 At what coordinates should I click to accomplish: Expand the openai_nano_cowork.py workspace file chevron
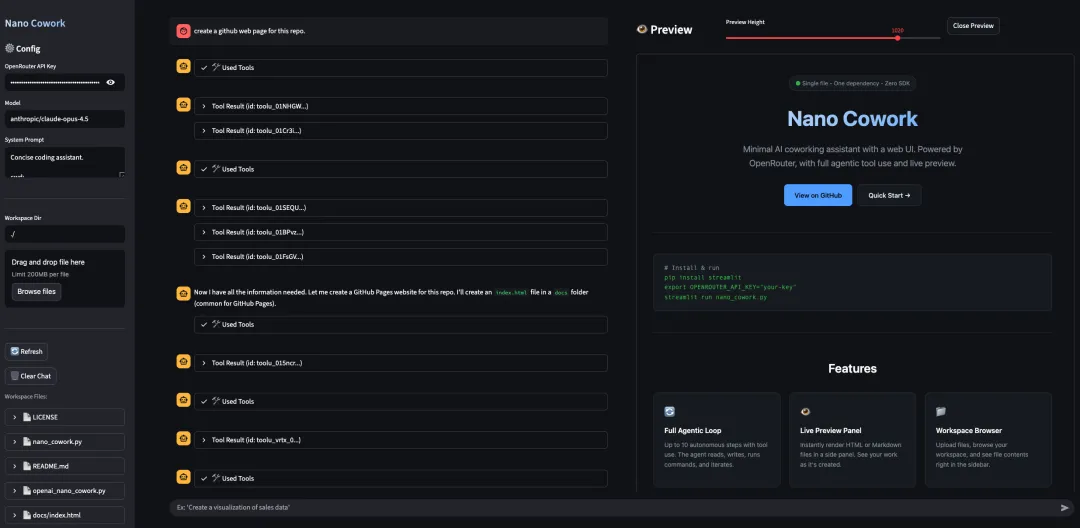tap(15, 491)
